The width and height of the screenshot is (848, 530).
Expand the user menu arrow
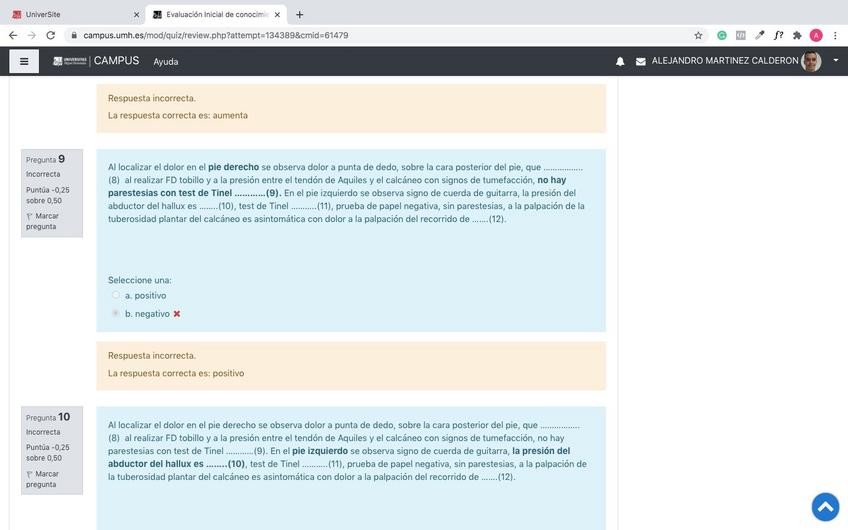pos(836,61)
